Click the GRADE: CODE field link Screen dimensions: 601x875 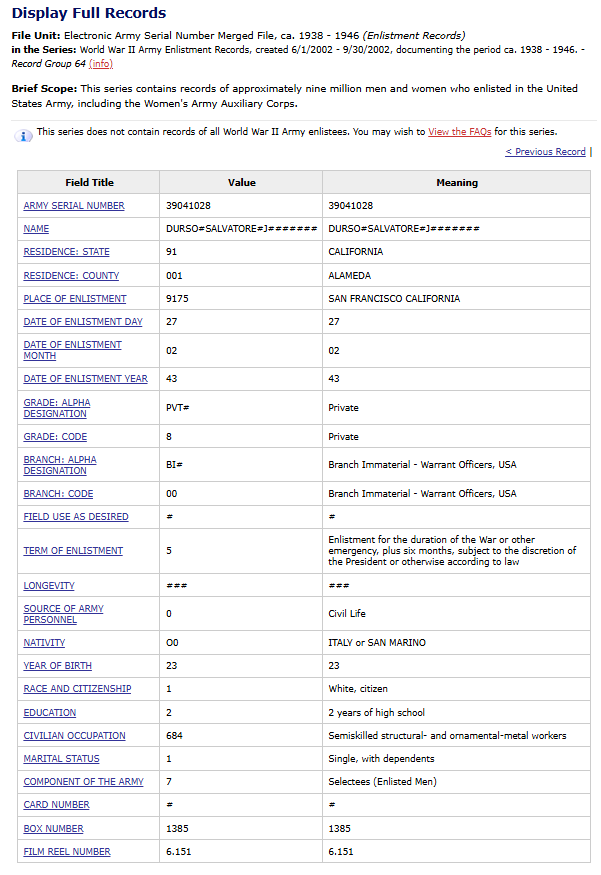(x=55, y=437)
